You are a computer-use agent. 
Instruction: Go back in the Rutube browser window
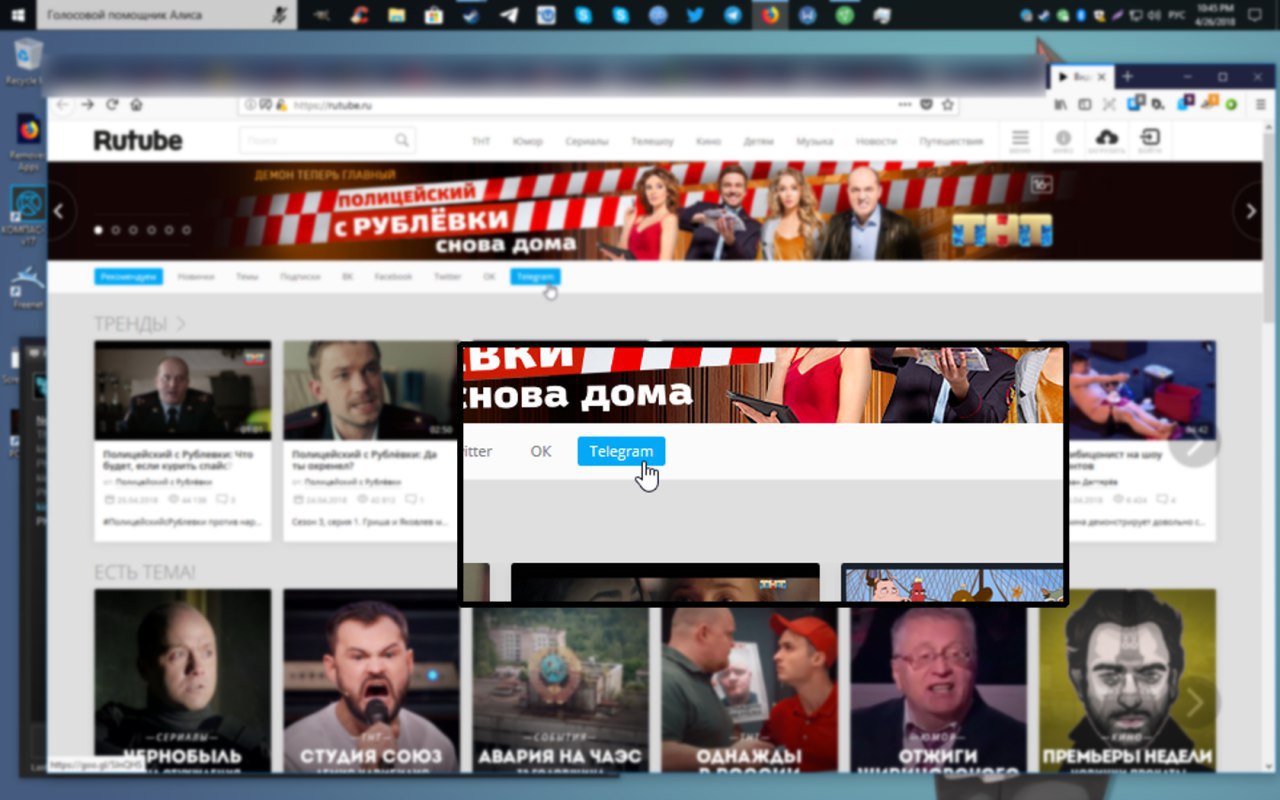tap(63, 104)
